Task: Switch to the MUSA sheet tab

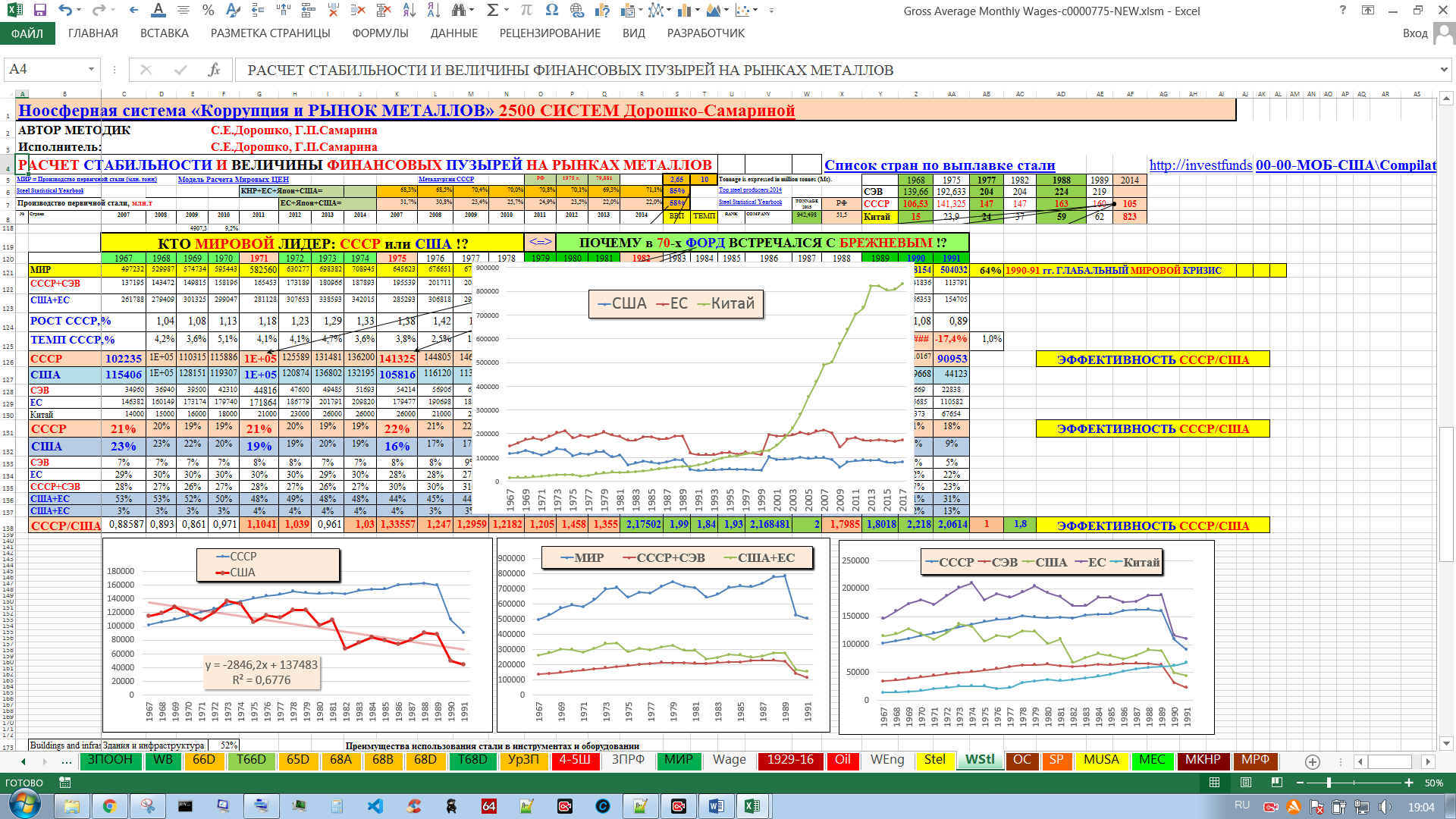Action: (1100, 760)
